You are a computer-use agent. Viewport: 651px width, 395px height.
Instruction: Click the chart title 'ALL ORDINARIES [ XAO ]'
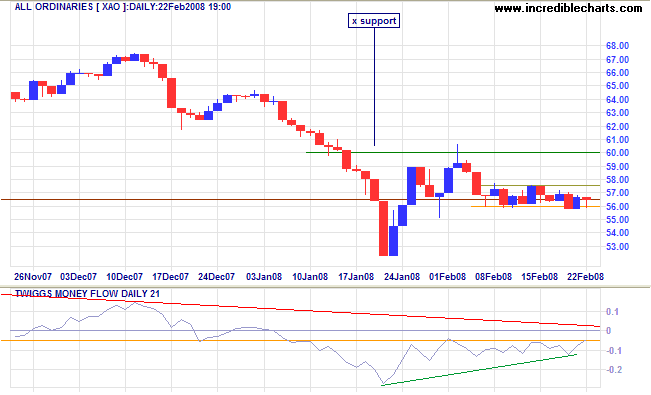[70, 7]
